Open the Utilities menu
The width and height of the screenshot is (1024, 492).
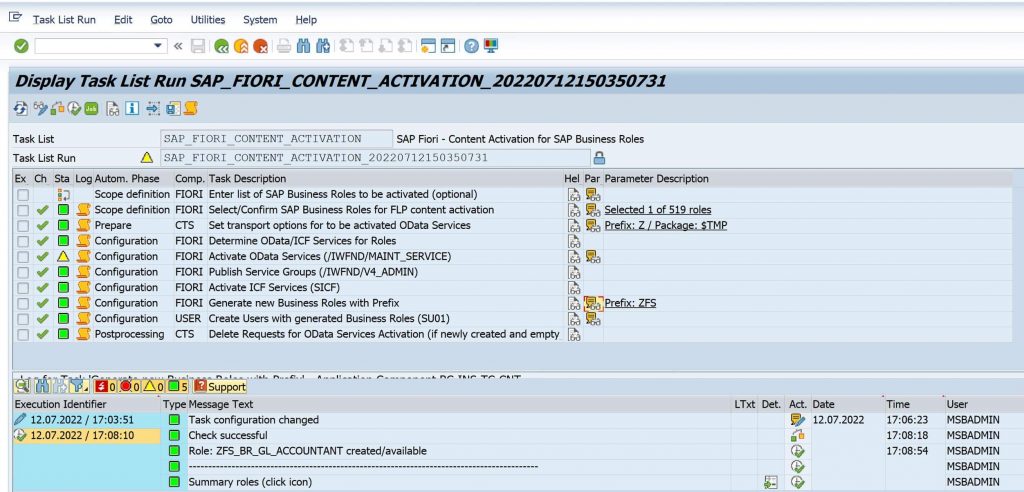pos(208,20)
